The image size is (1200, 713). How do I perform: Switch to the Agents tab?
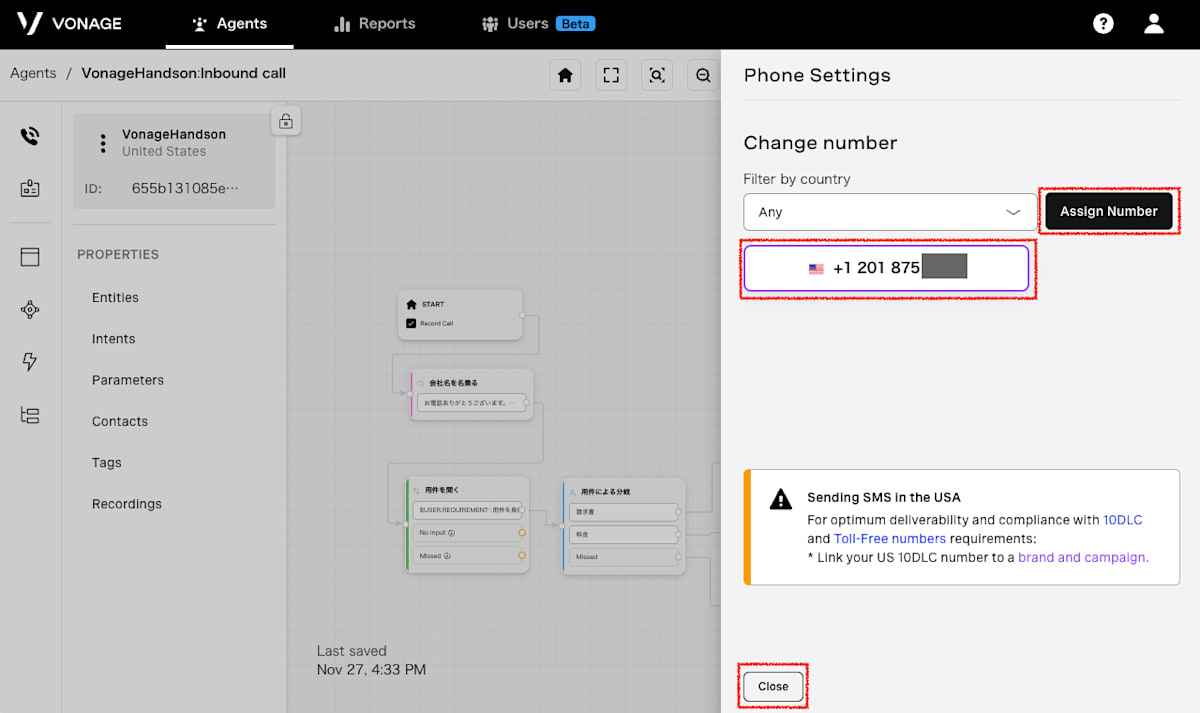point(230,23)
